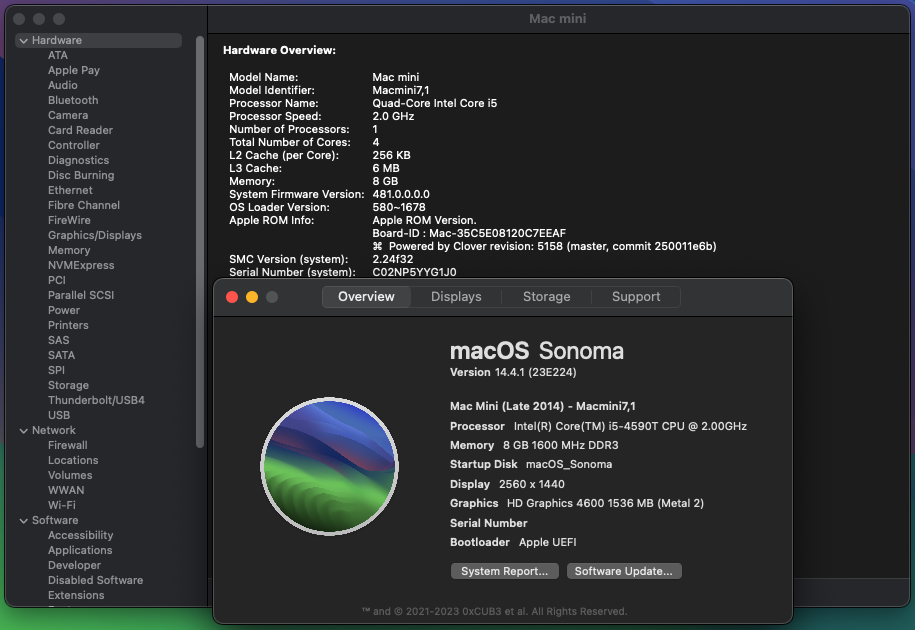Screen dimensions: 915x630
Task: Click the sidebar vertical scrollbar
Action: tap(200, 242)
